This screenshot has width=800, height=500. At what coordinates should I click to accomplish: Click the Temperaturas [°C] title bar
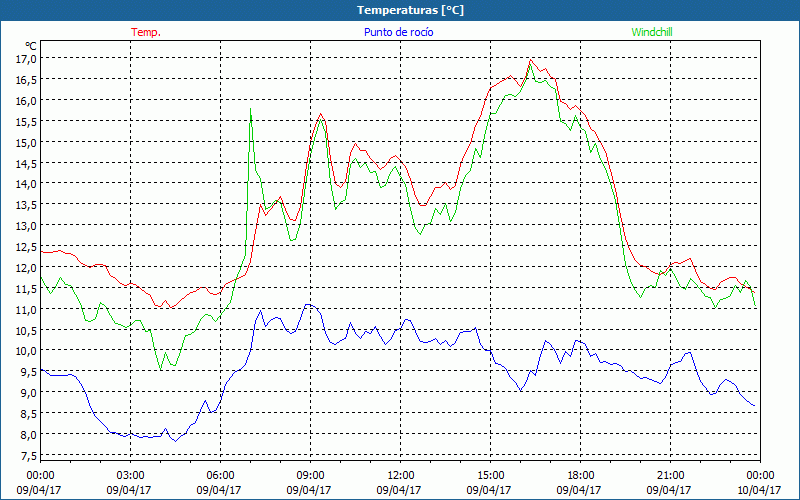pyautogui.click(x=400, y=10)
